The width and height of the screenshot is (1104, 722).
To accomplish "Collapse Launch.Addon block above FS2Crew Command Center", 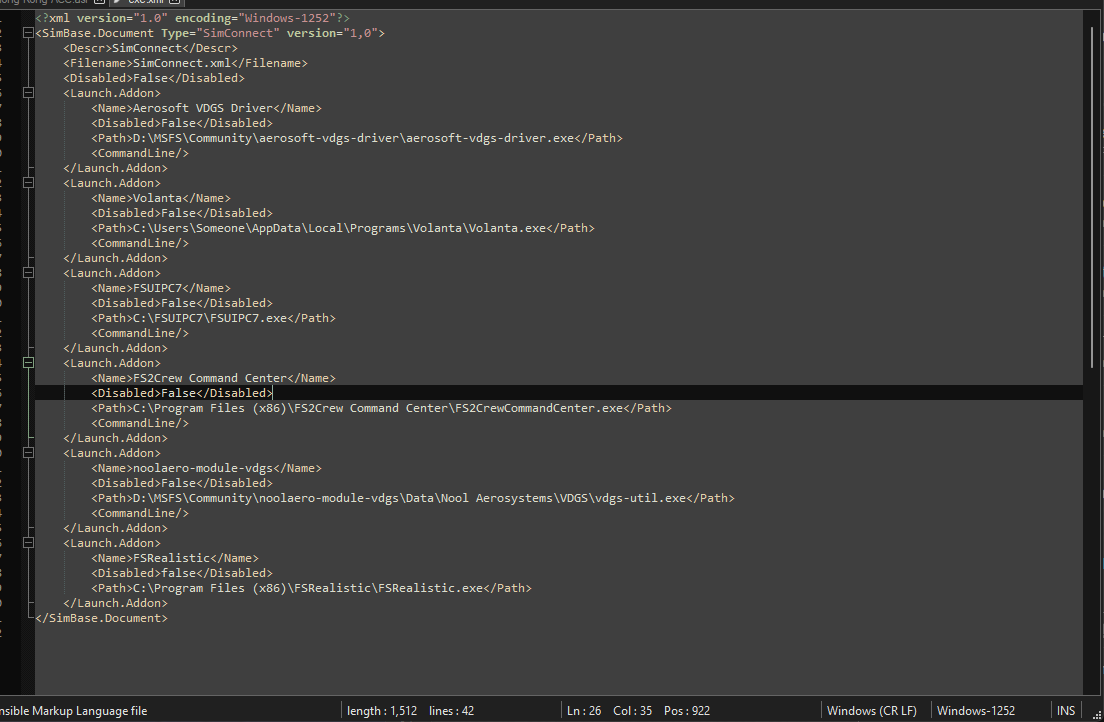I will (x=28, y=363).
